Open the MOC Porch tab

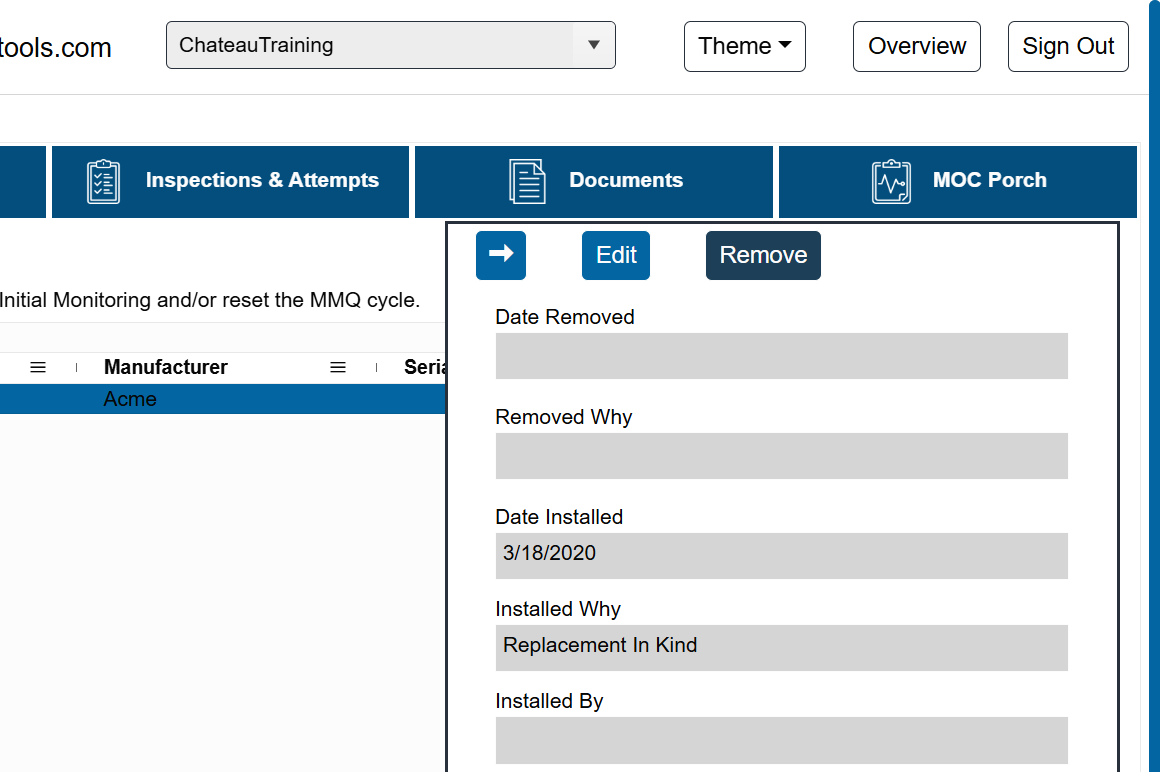[x=957, y=181]
